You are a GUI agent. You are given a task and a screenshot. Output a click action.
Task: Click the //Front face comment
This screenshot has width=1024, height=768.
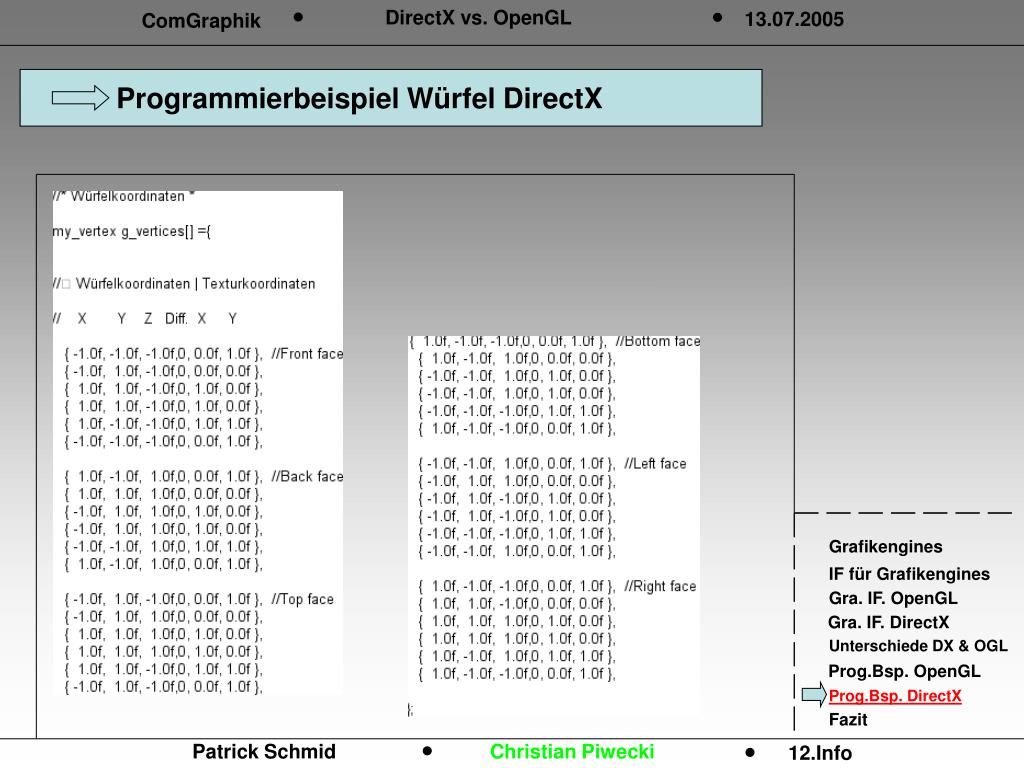(x=307, y=354)
